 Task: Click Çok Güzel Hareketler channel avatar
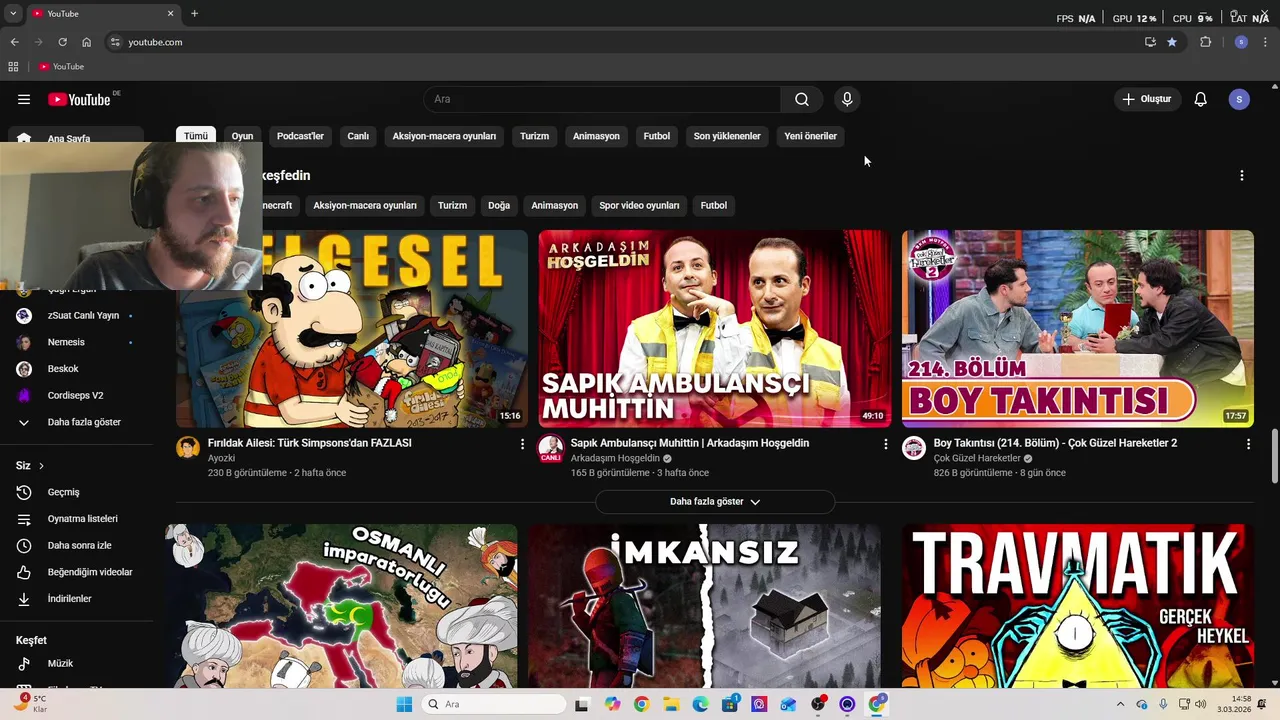coord(914,448)
